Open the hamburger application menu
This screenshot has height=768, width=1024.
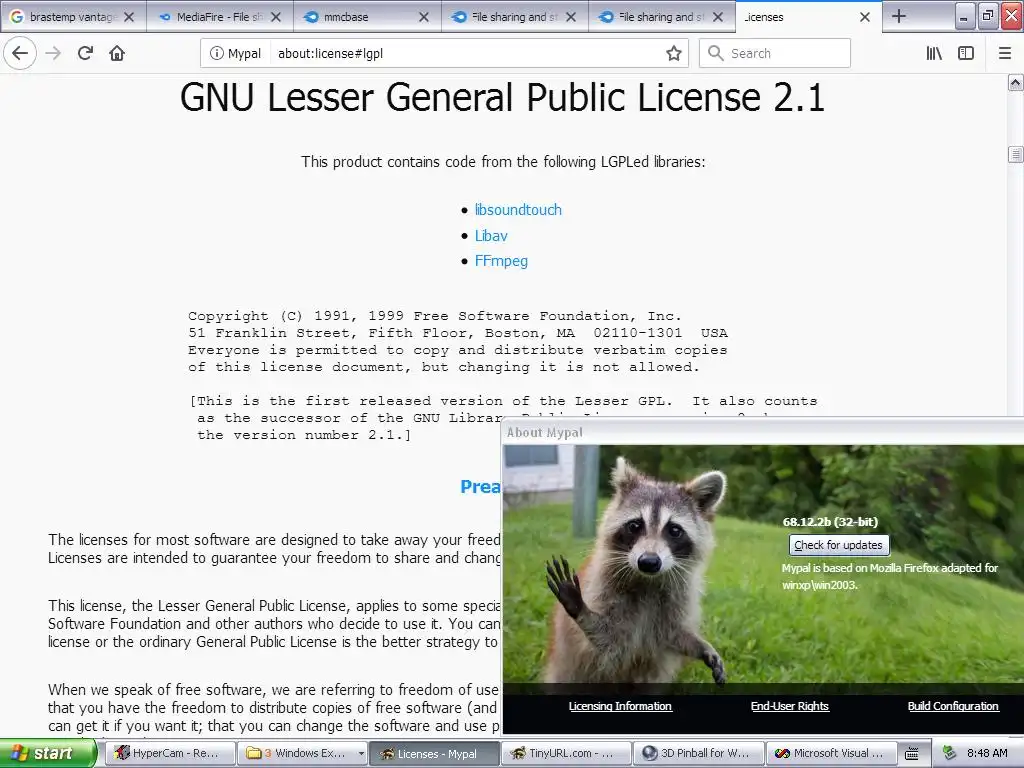(x=1005, y=53)
